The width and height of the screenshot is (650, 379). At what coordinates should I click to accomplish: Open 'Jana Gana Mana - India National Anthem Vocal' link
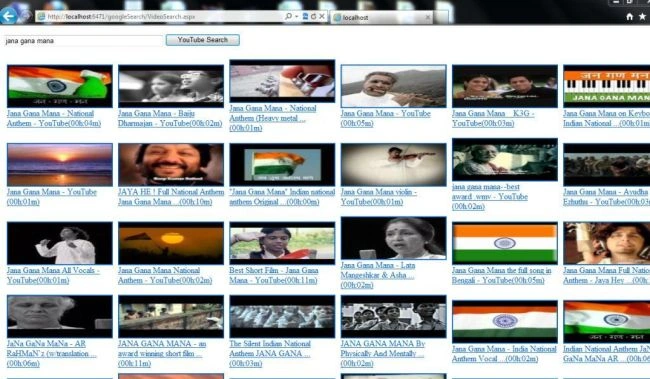(x=504, y=354)
